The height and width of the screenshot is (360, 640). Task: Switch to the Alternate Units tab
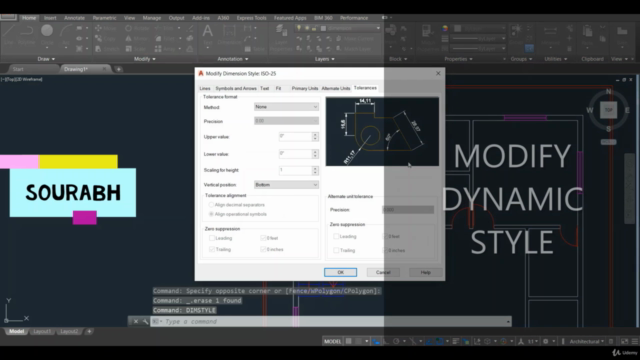(x=336, y=88)
